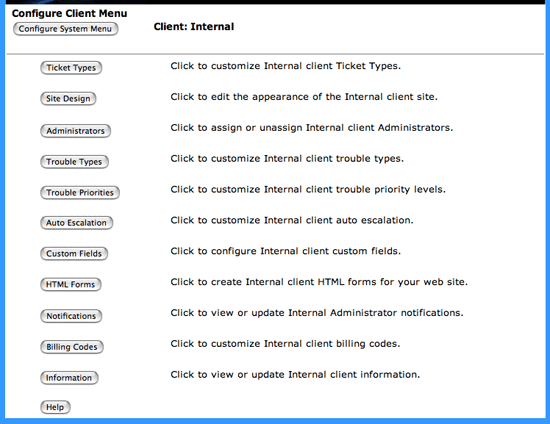This screenshot has width=550, height=424.
Task: Click the Trouble Priorities button
Action: tap(80, 193)
